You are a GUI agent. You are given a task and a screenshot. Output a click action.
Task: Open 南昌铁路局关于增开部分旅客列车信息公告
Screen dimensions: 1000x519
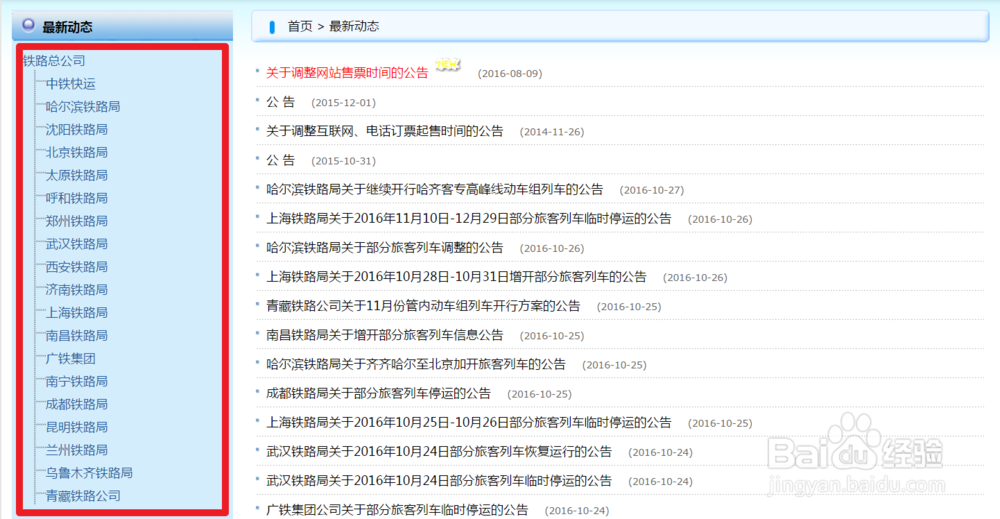tap(385, 335)
